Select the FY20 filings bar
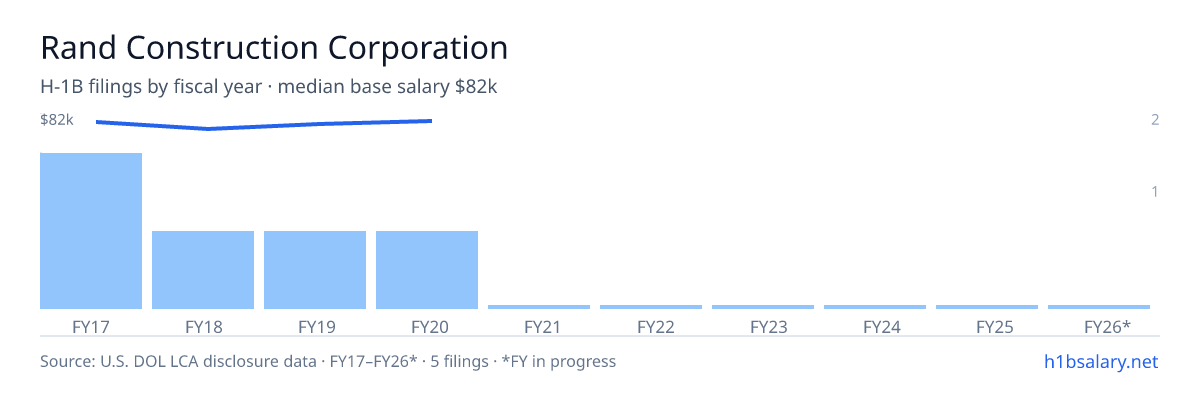The width and height of the screenshot is (1200, 400). pyautogui.click(x=427, y=270)
